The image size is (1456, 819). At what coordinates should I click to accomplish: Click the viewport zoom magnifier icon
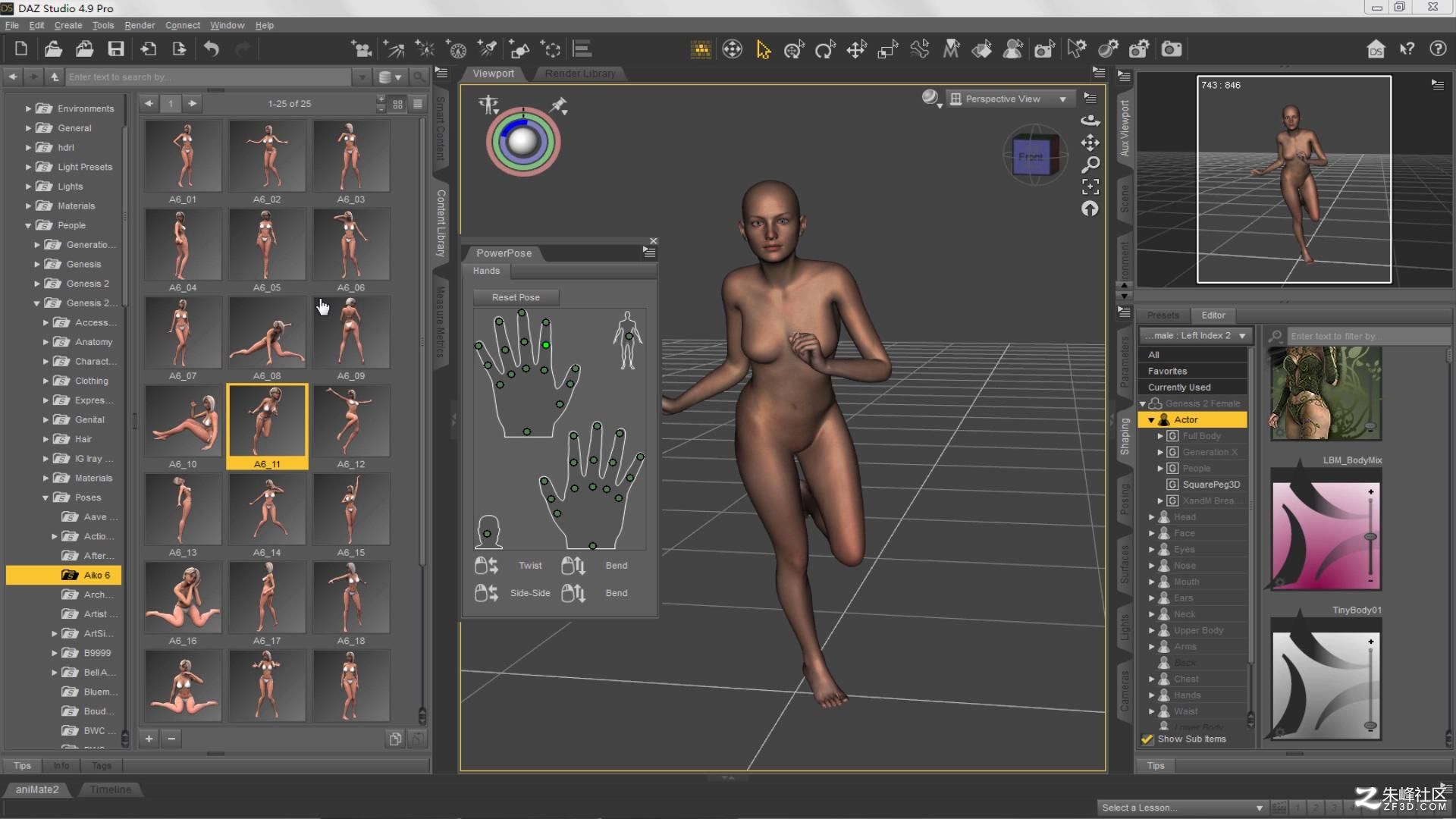tap(1090, 165)
